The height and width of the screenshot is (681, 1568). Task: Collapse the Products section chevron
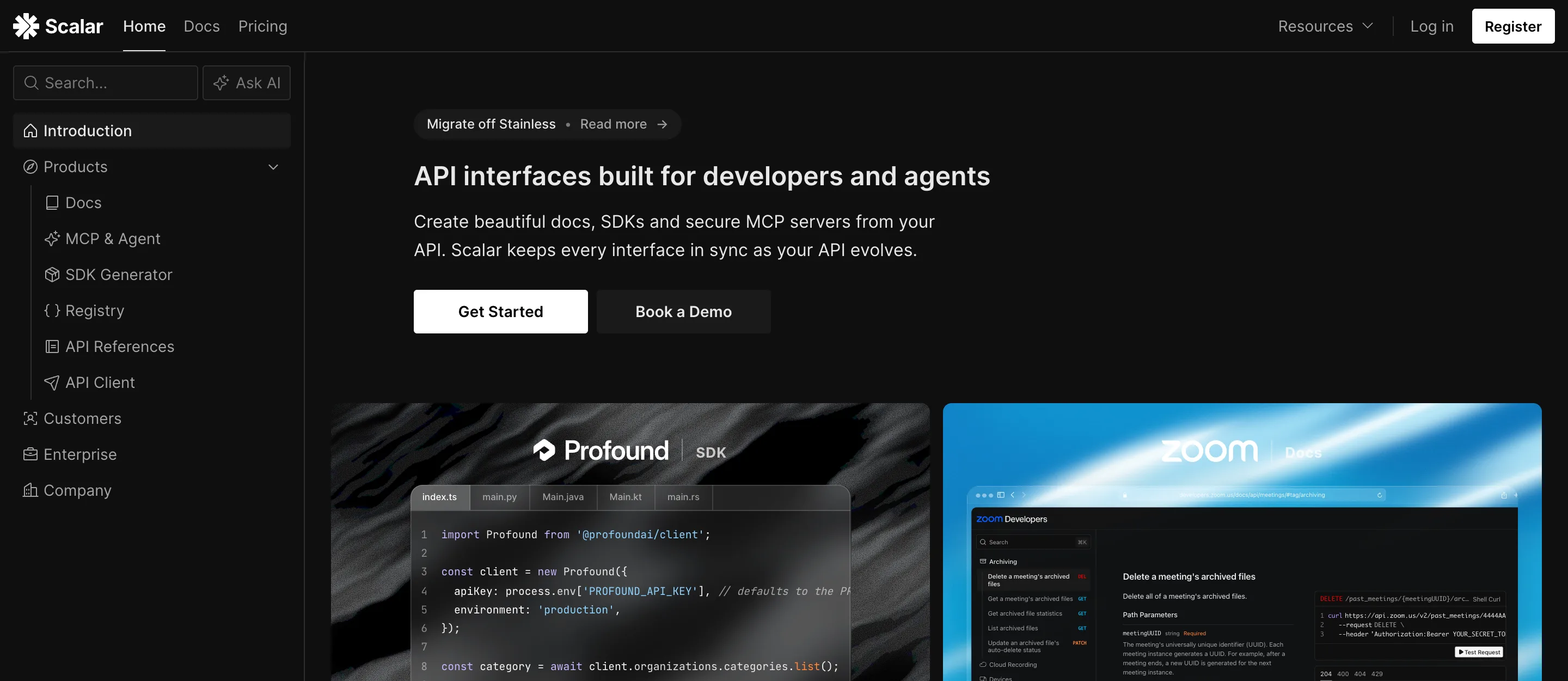point(273,167)
